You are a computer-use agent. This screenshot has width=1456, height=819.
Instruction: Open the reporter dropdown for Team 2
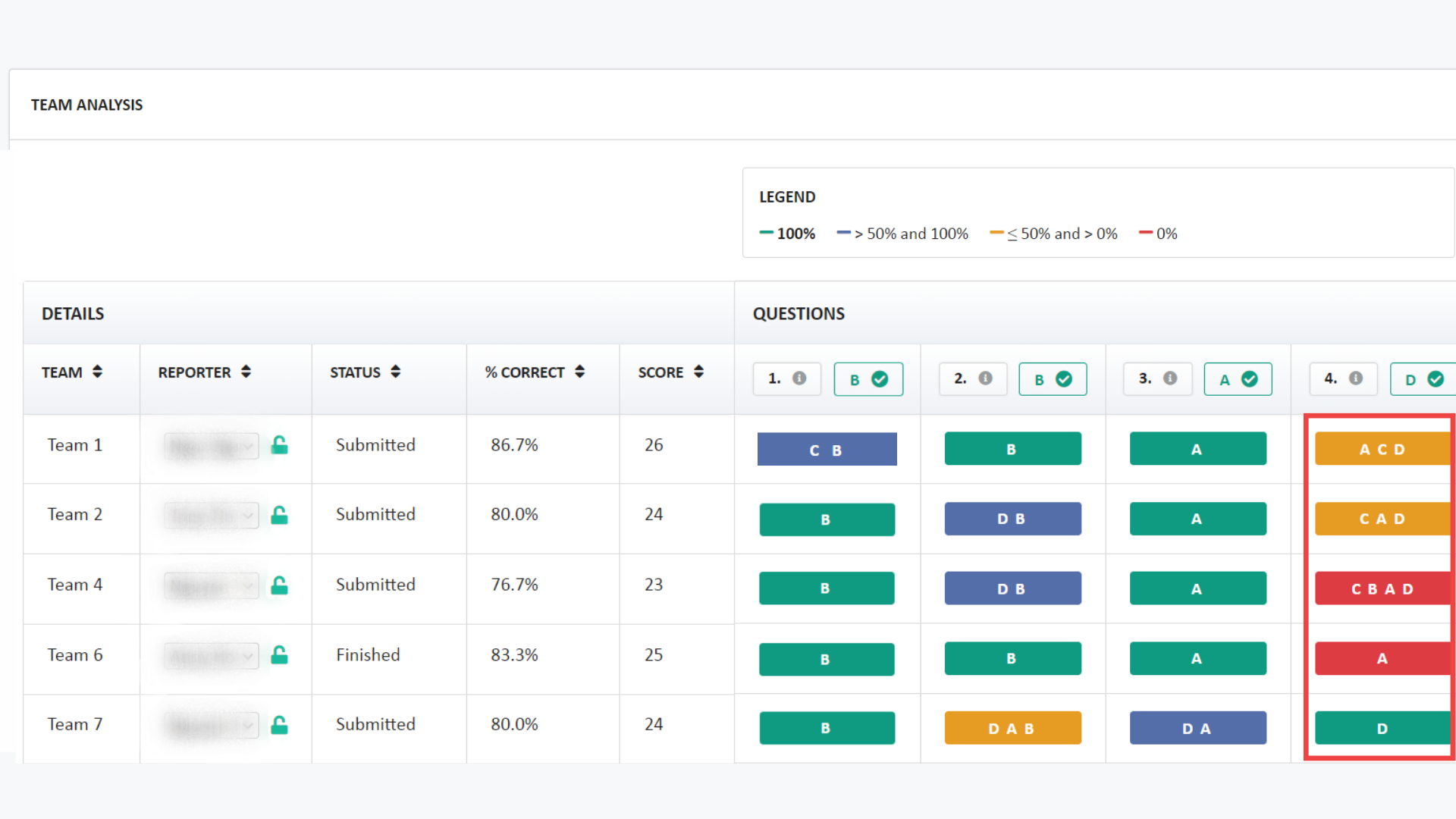211,516
